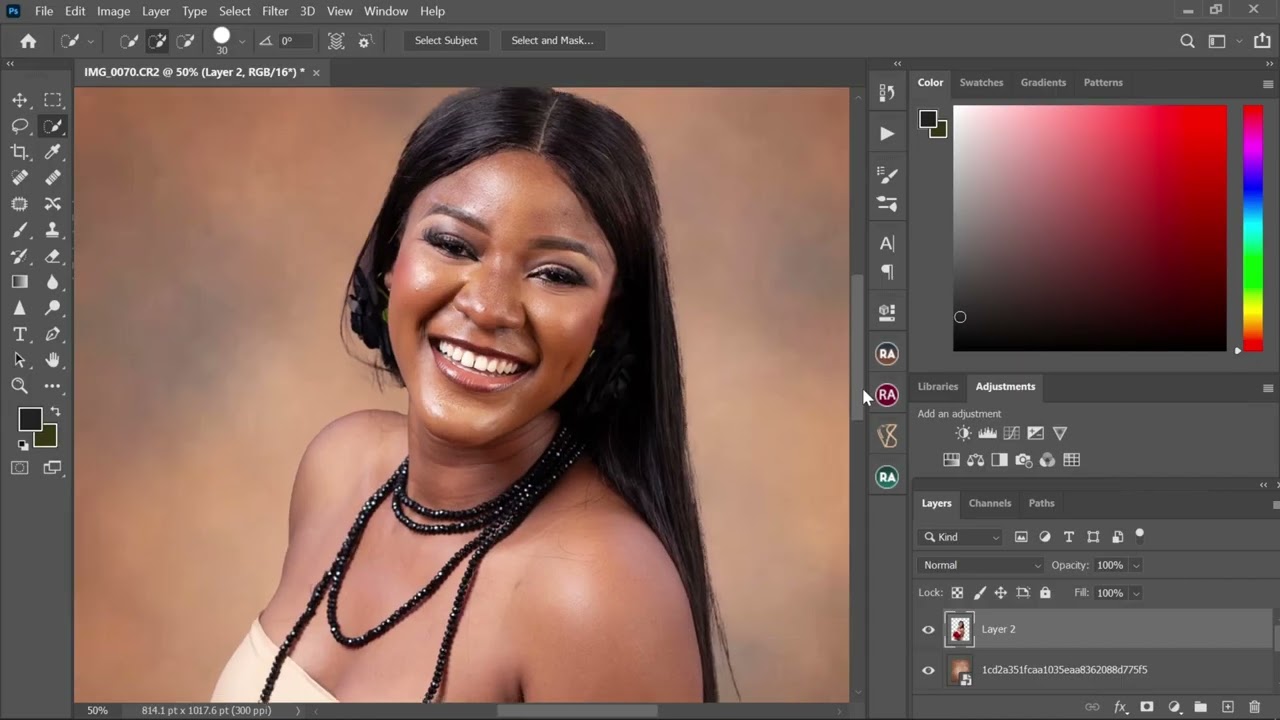1280x720 pixels.
Task: Switch to the Libraries tab
Action: (x=938, y=386)
